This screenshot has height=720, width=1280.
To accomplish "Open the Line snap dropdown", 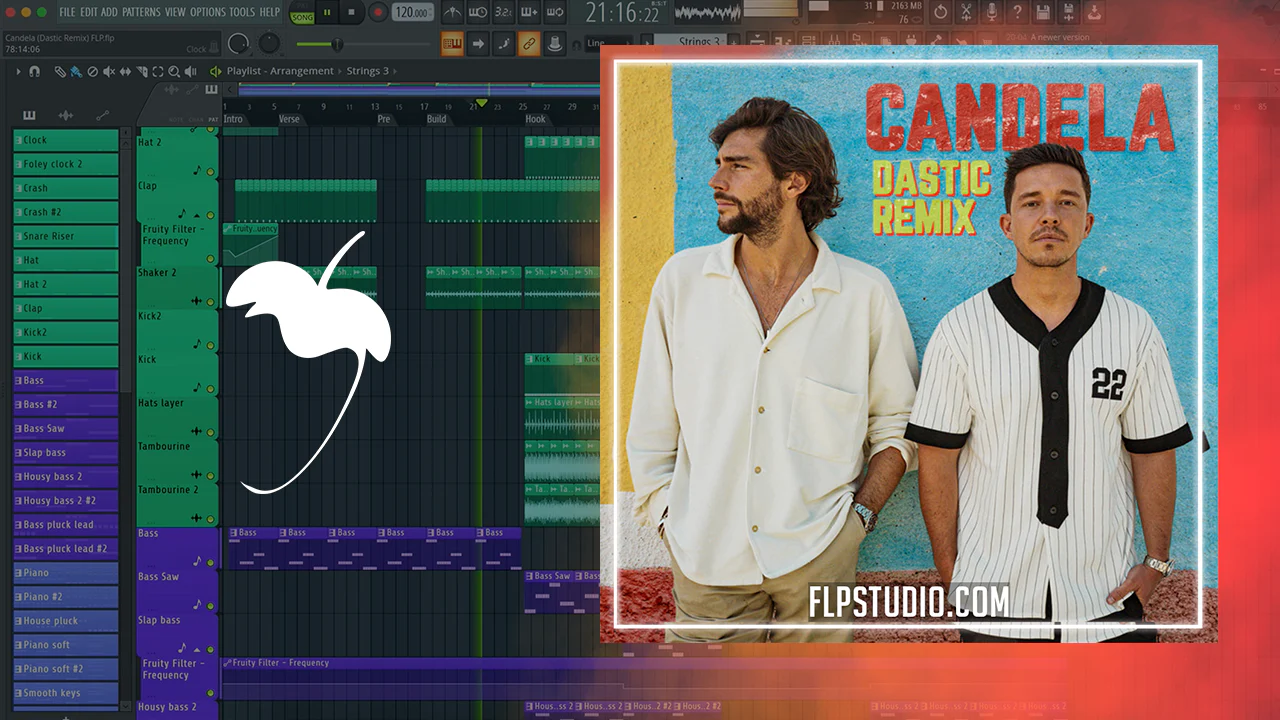I will (x=607, y=43).
